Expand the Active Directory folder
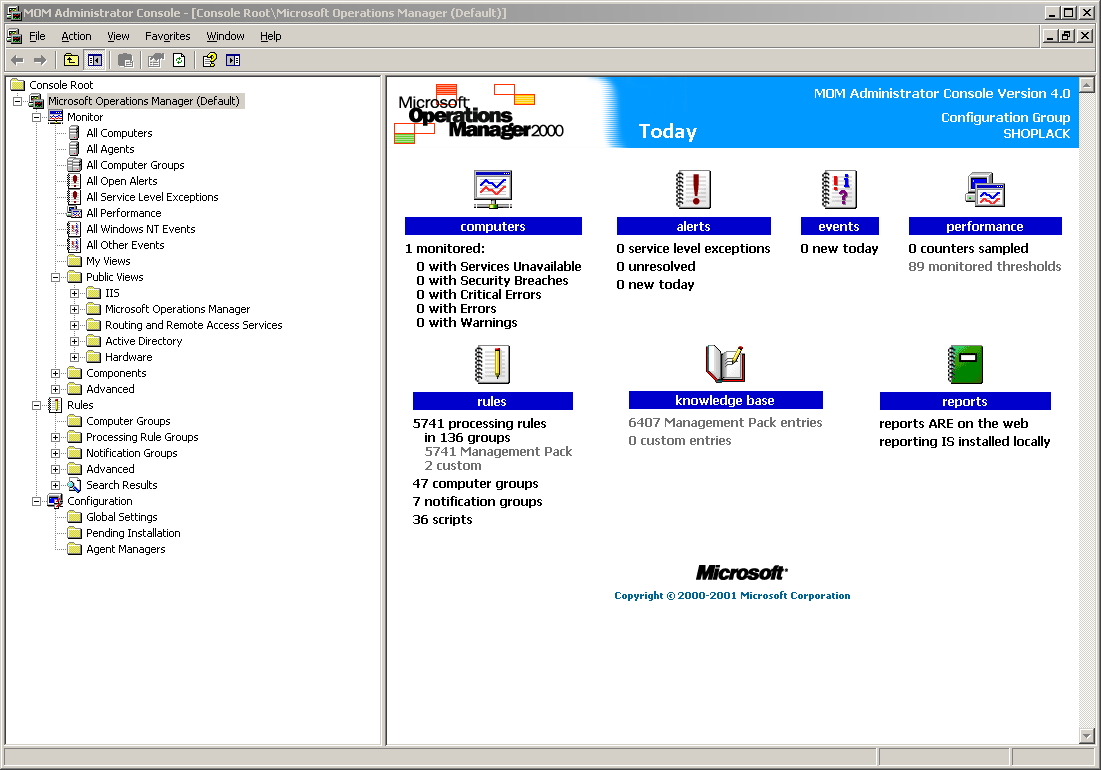Image resolution: width=1101 pixels, height=770 pixels. pyautogui.click(x=74, y=341)
